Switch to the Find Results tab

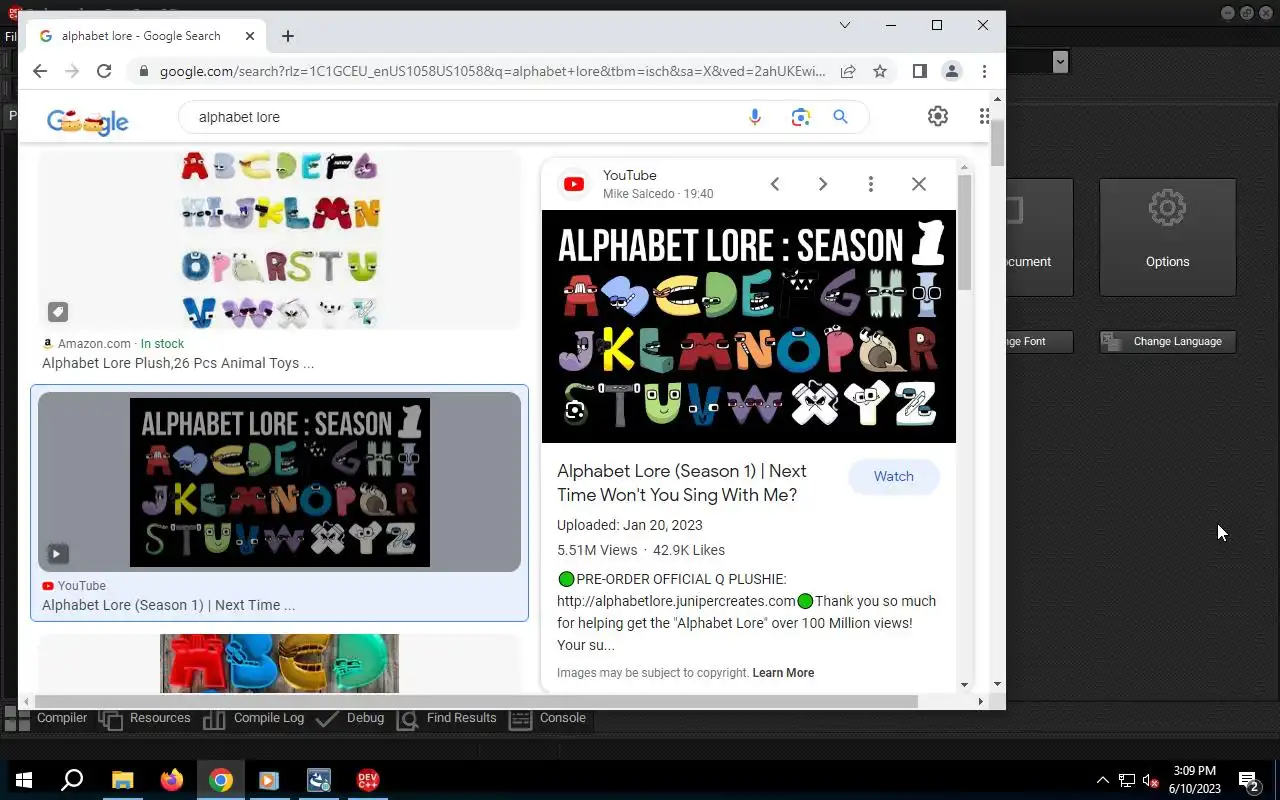[447, 718]
